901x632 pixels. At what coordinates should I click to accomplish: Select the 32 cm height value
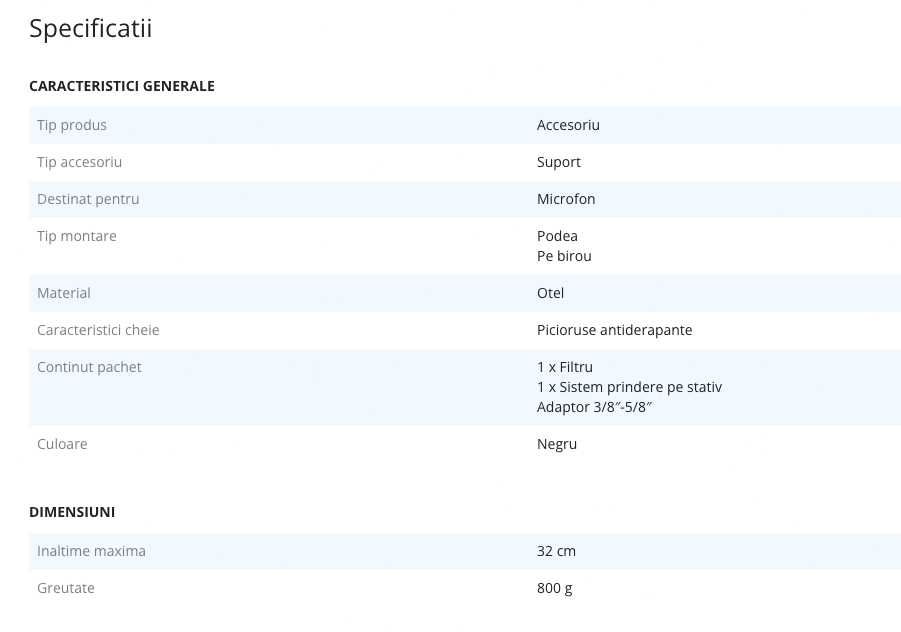556,551
